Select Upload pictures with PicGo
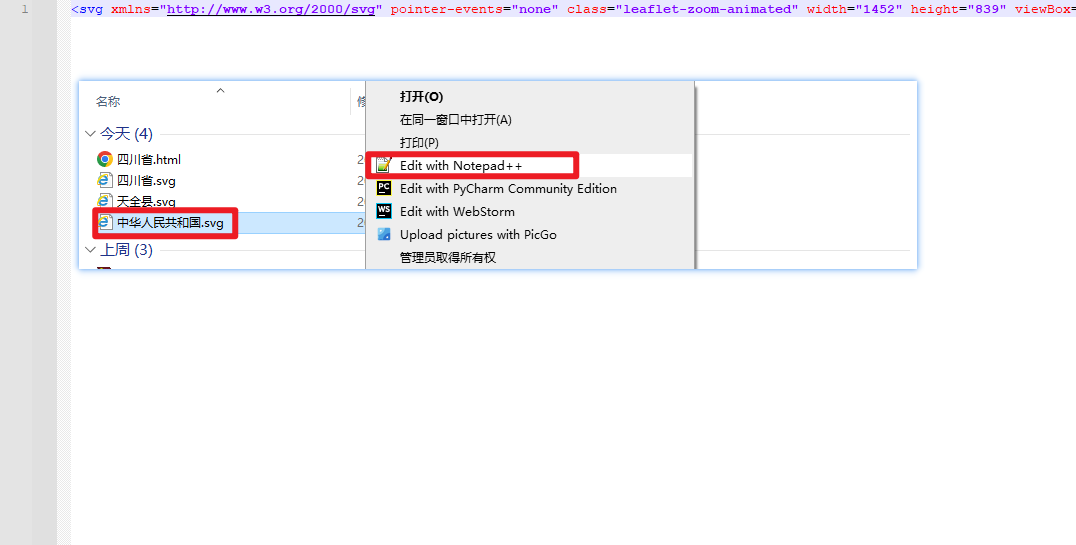Image resolution: width=1076 pixels, height=545 pixels. pyautogui.click(x=478, y=234)
